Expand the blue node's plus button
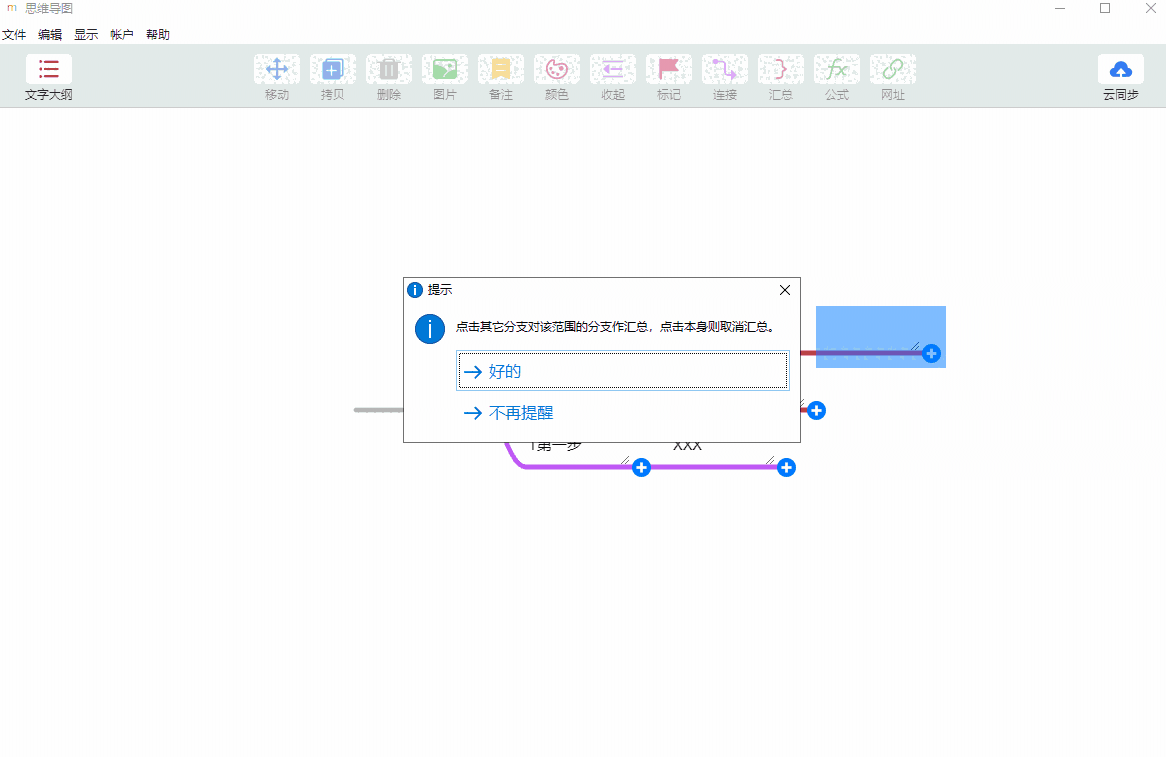 click(x=932, y=353)
